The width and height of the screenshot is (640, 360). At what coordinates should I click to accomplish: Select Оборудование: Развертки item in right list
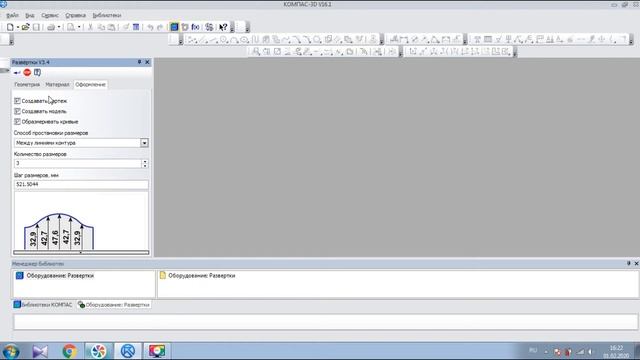point(201,276)
